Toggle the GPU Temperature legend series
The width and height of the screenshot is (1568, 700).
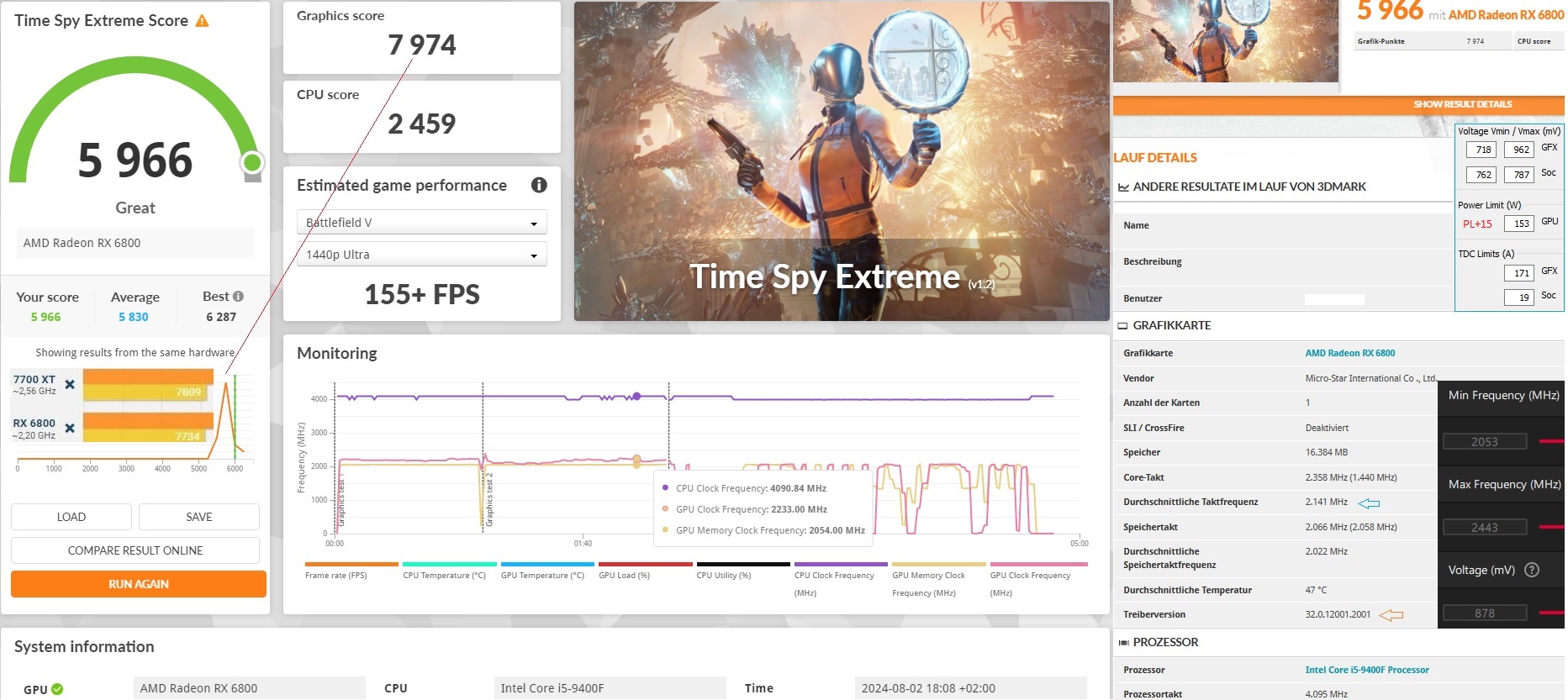547,571
